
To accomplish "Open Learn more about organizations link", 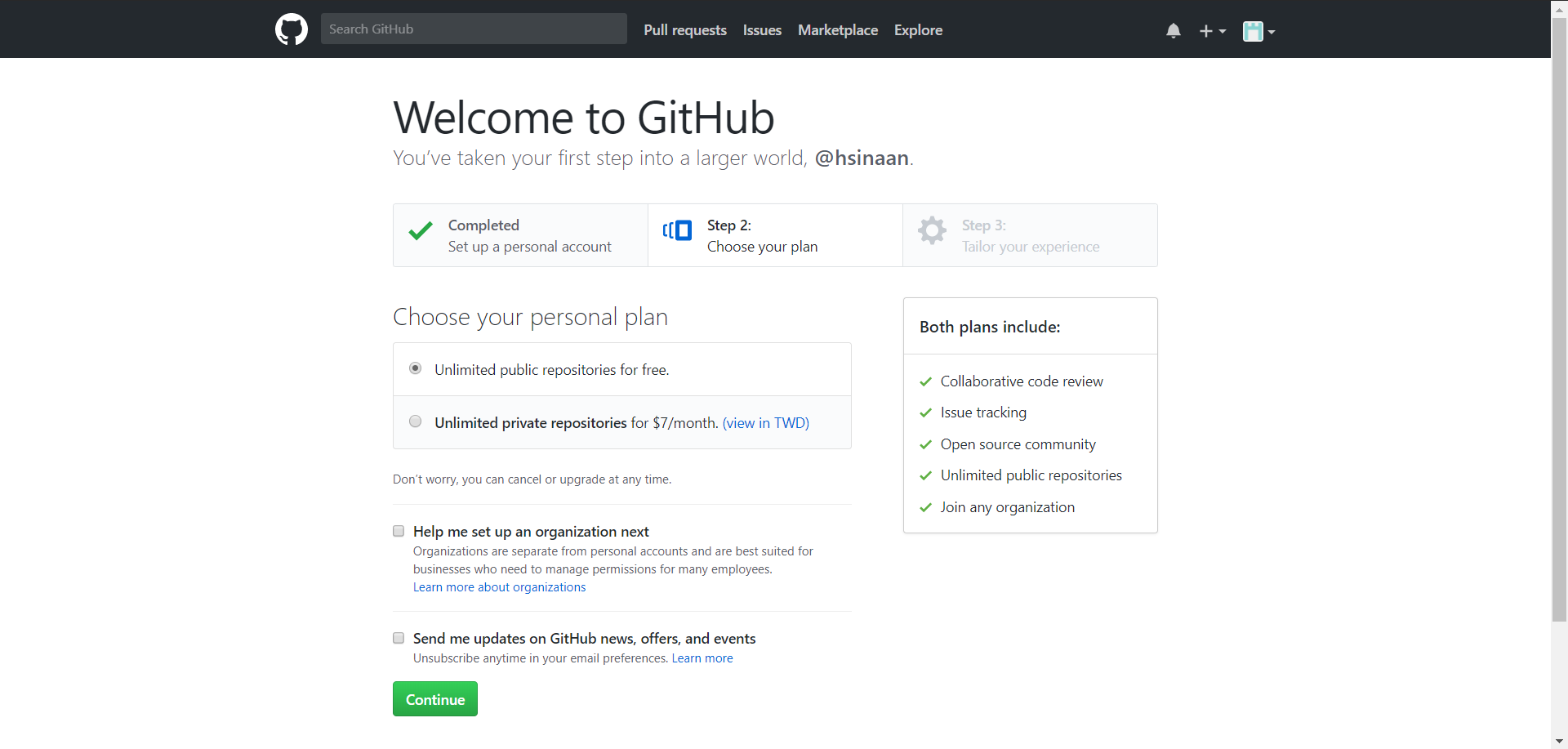I will pyautogui.click(x=499, y=587).
